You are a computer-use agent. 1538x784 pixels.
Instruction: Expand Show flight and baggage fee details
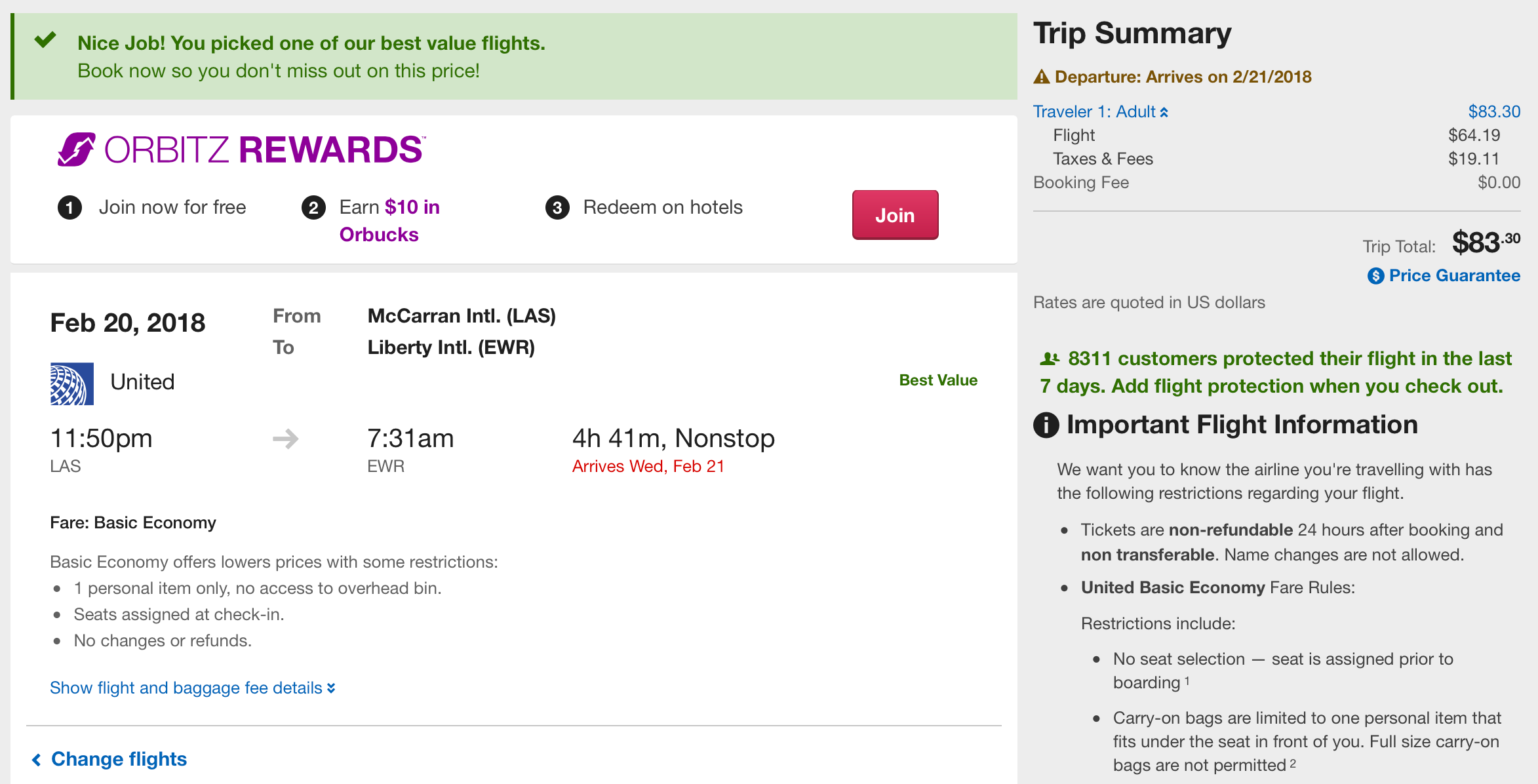(x=192, y=688)
